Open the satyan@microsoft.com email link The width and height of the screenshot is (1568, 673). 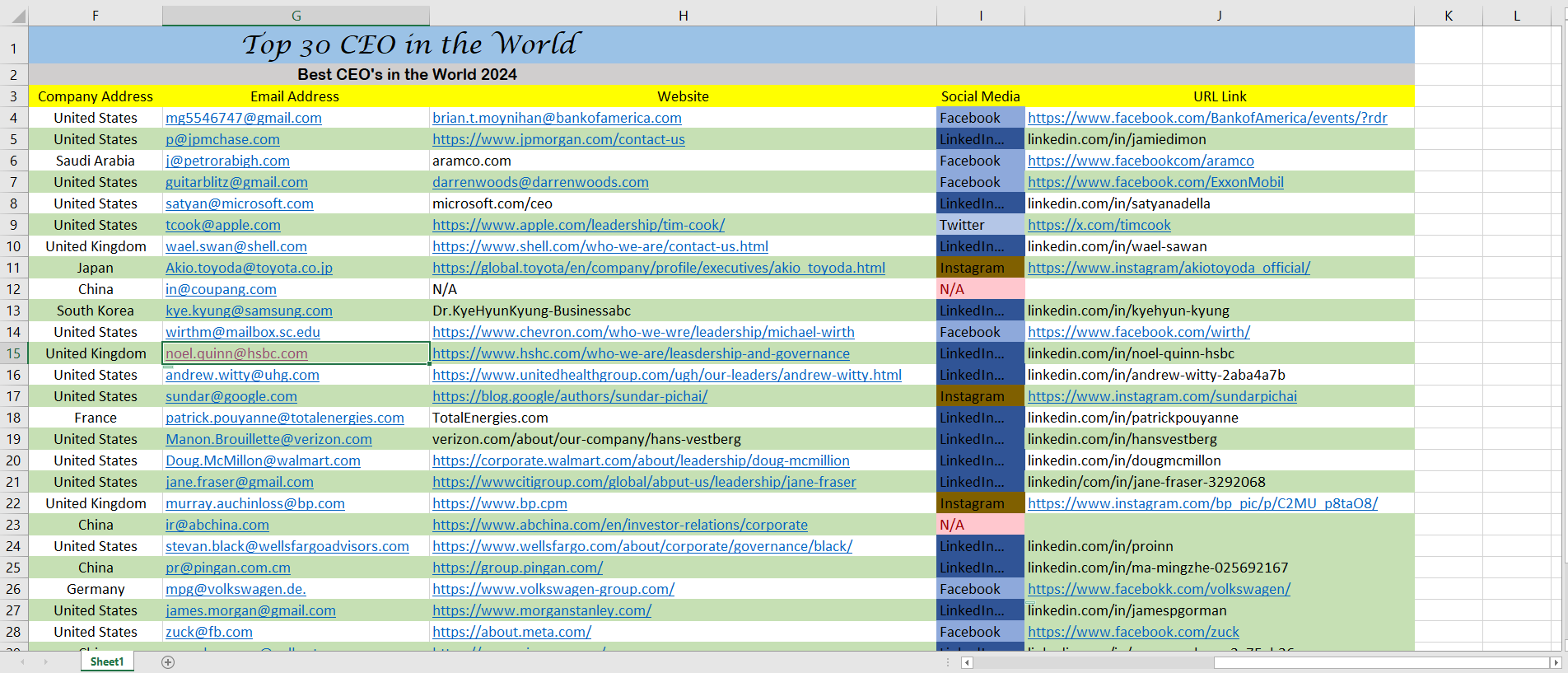point(240,203)
